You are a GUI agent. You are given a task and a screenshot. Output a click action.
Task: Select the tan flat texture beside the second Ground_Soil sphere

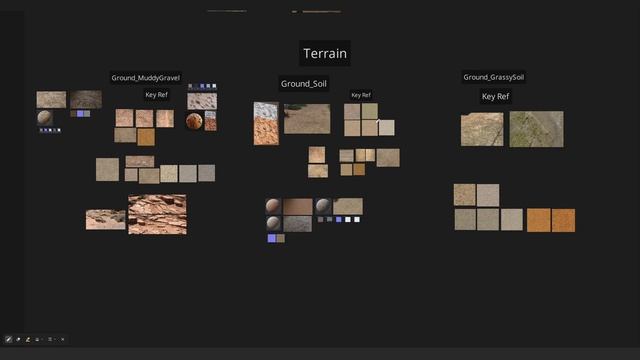coord(348,206)
